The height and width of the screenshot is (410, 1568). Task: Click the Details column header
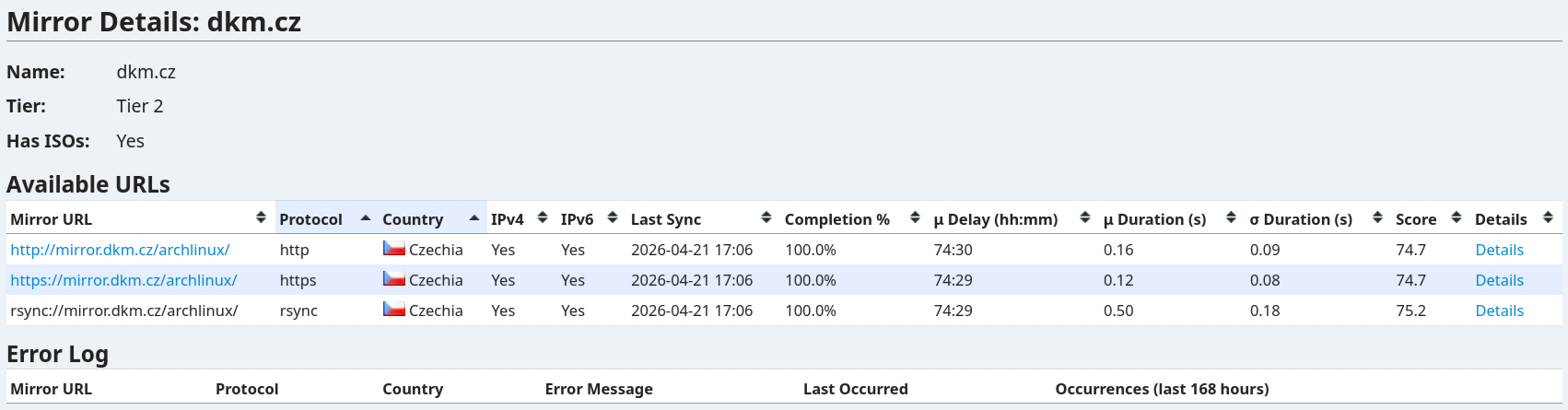(x=1501, y=219)
